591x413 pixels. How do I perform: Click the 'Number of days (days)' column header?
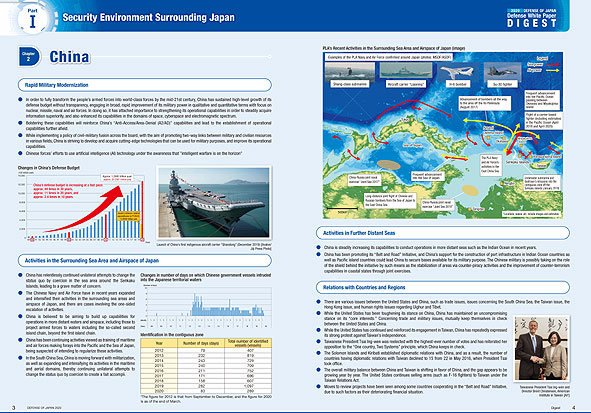pos(201,343)
